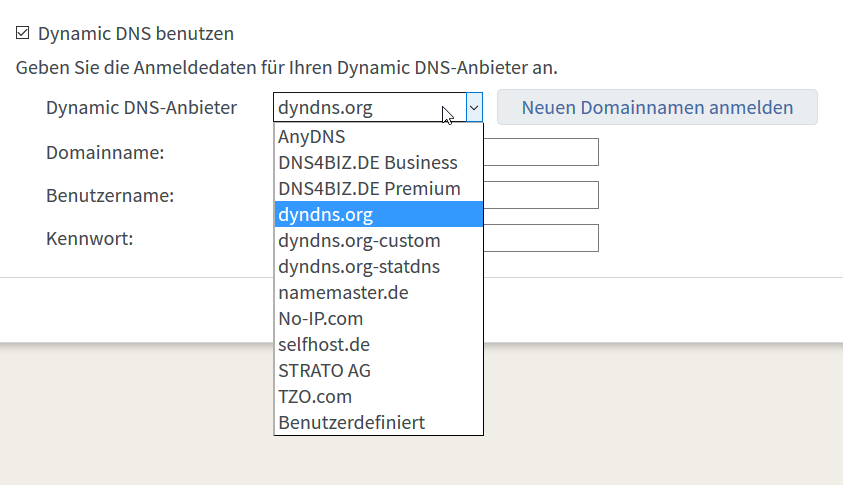Click the Benutzername: label
Image resolution: width=843 pixels, height=485 pixels.
[110, 196]
